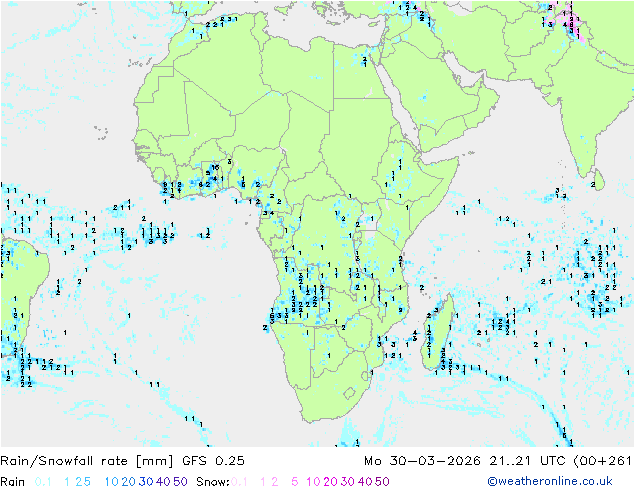634x490 pixels.
Task: Click the 'Rain' legend label
Action: pyautogui.click(x=13, y=482)
